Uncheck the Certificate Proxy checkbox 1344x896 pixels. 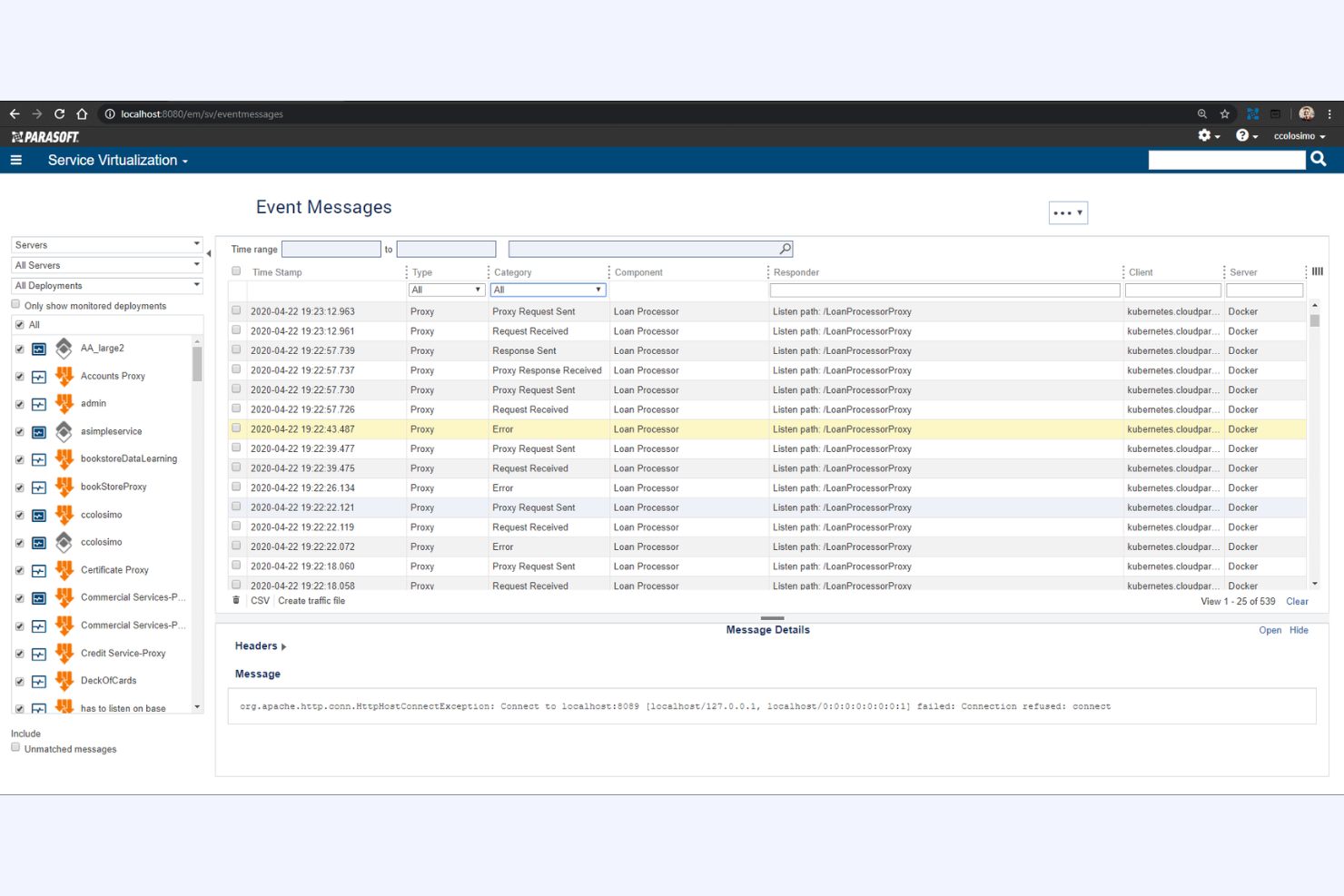19,570
